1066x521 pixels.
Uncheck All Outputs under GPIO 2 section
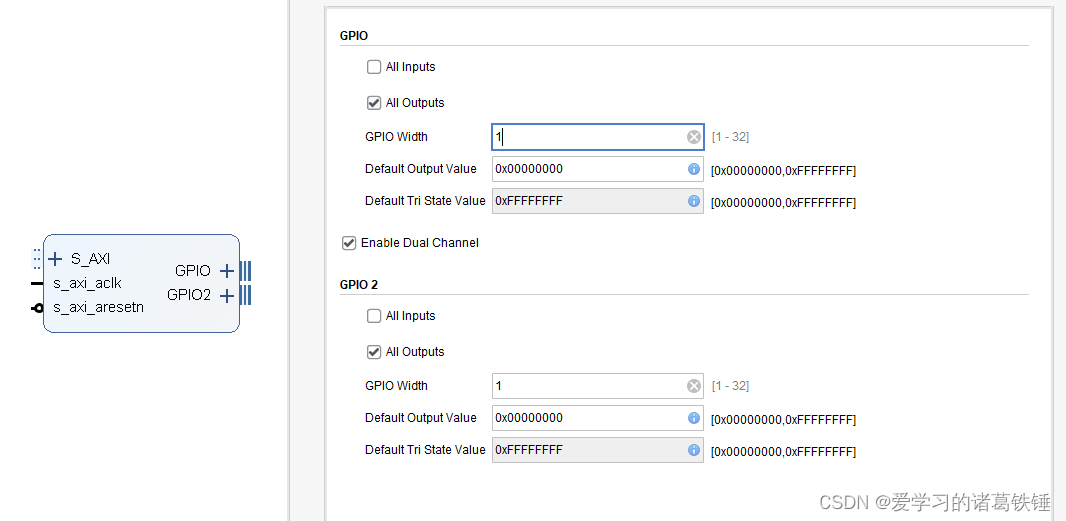[x=374, y=352]
